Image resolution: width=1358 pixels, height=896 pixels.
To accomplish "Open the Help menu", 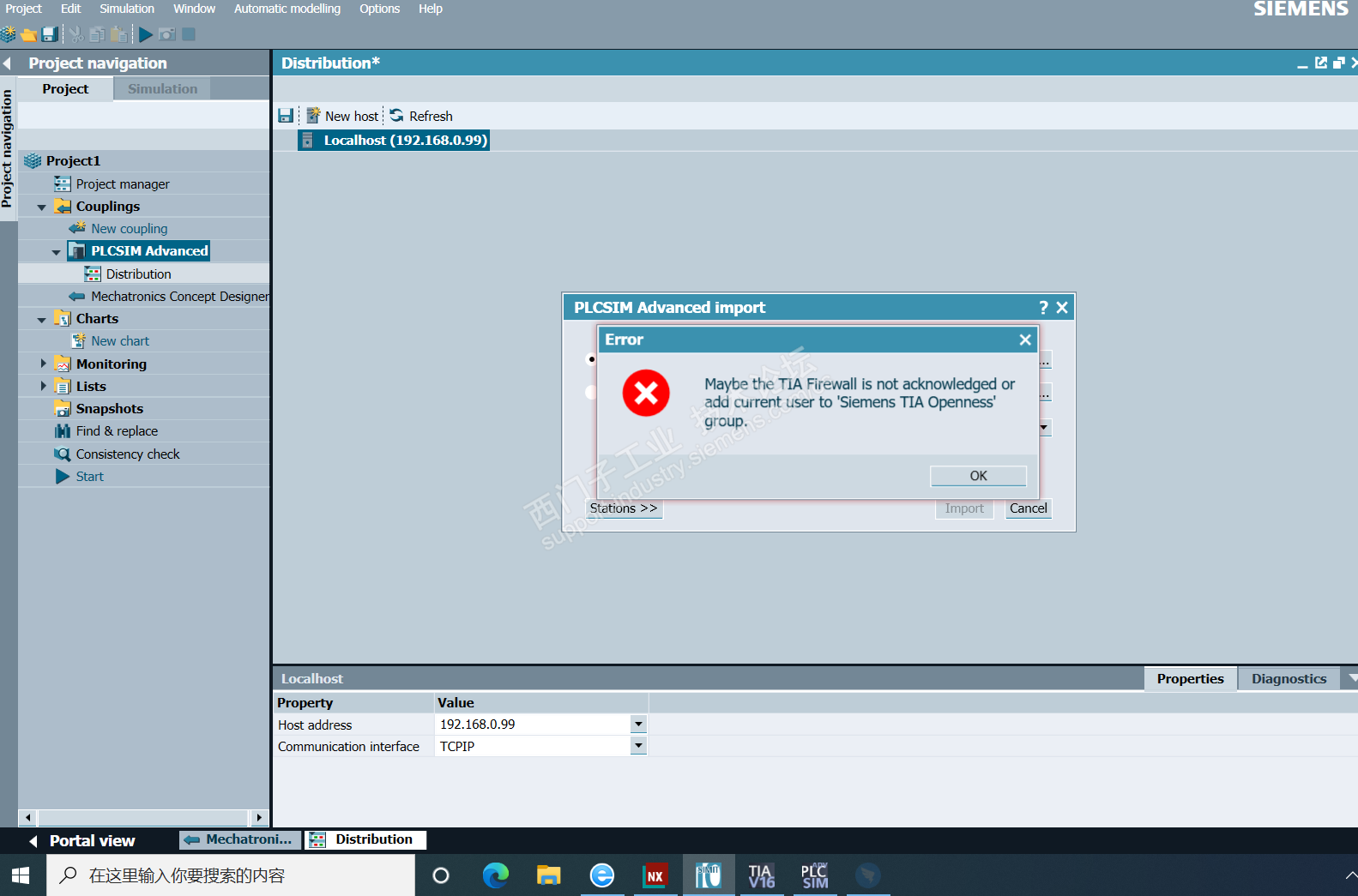I will tap(431, 9).
